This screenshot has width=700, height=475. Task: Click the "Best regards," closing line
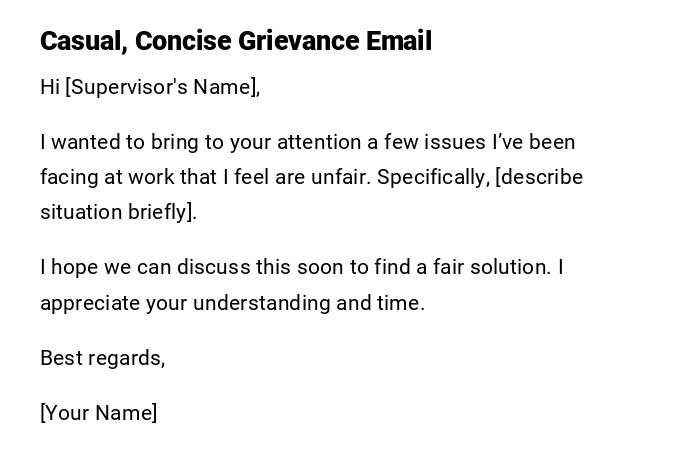(102, 358)
